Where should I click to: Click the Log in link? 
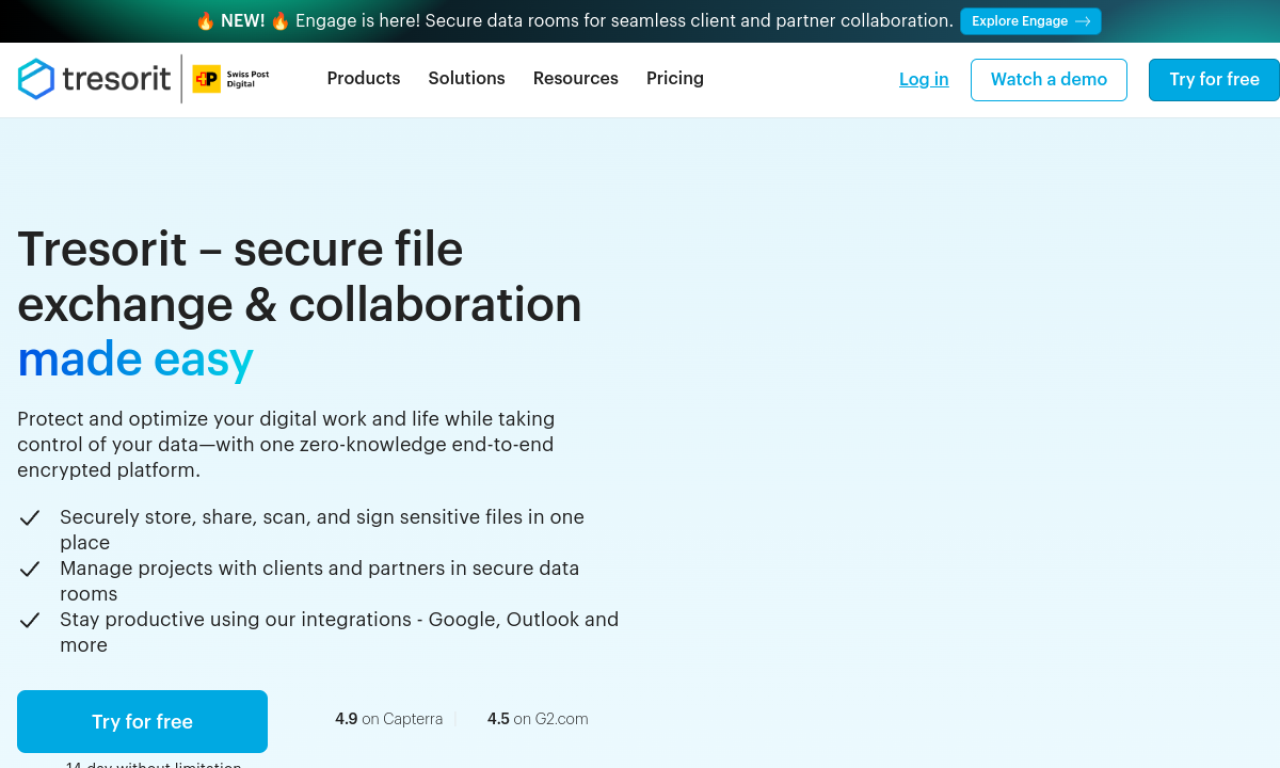pyautogui.click(x=923, y=79)
